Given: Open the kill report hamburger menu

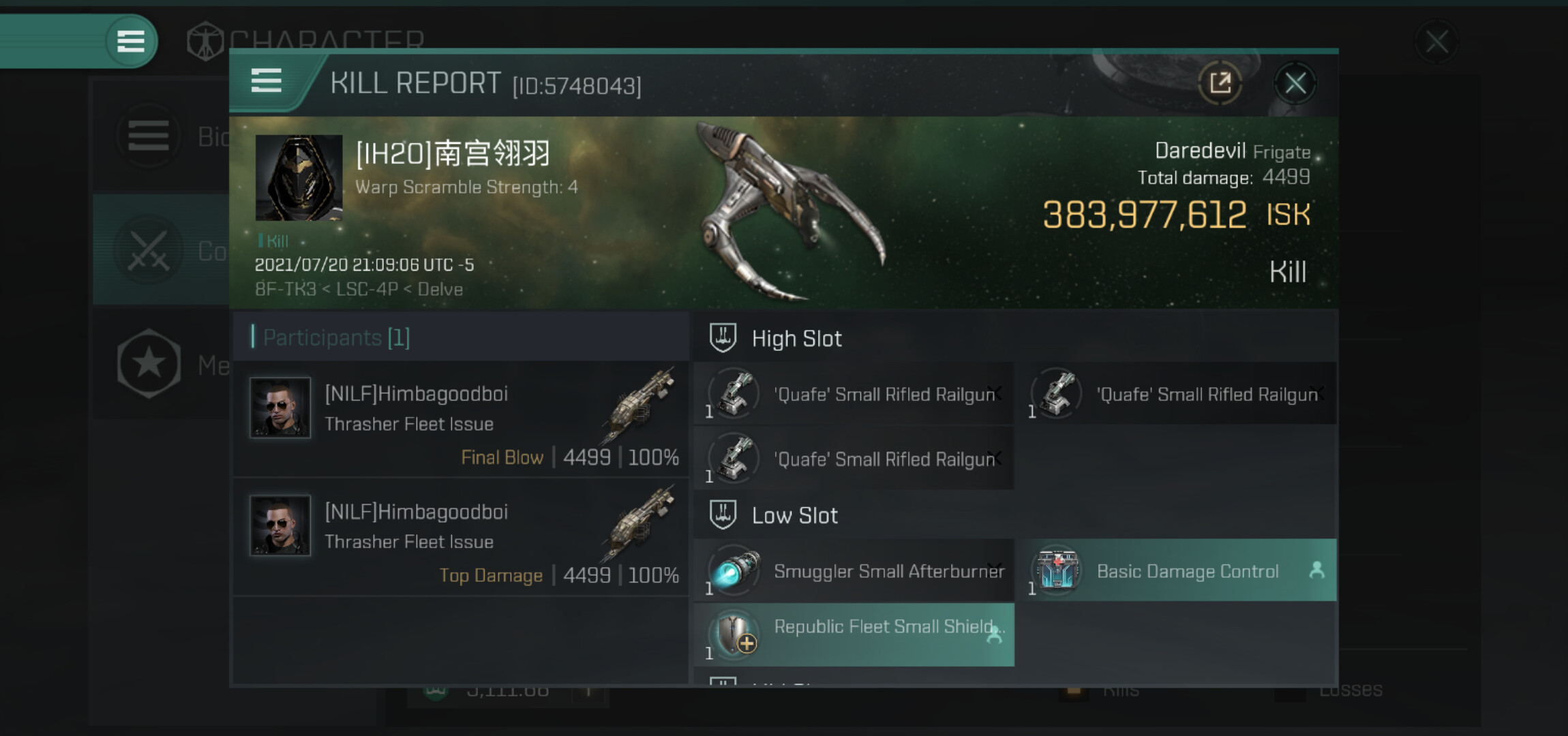Looking at the screenshot, I should [267, 80].
